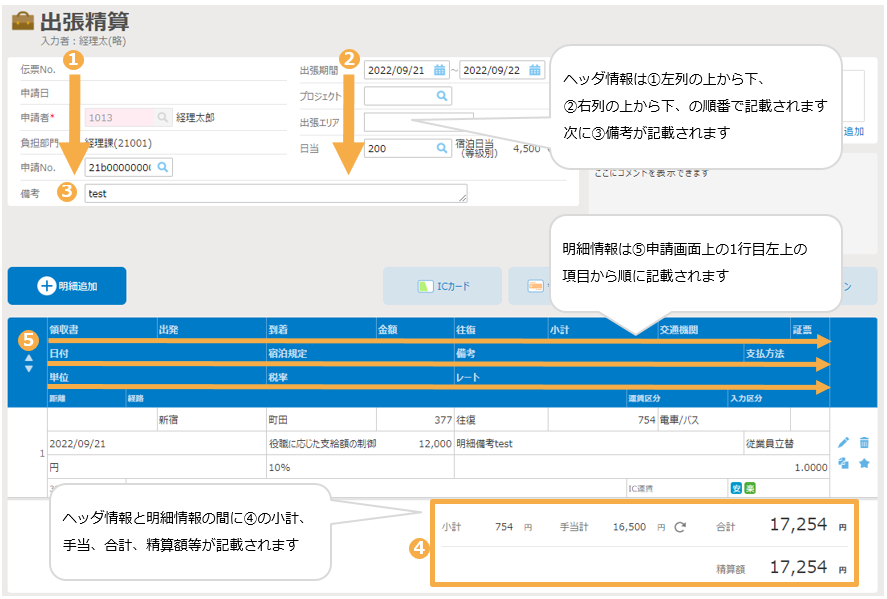This screenshot has width=887, height=599.
Task: Click the 出張エリア input field
Action: [418, 122]
